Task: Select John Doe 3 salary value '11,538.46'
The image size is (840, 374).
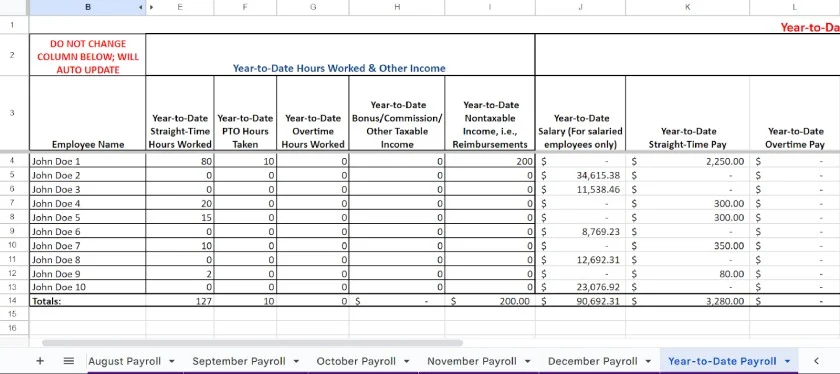Action: click(x=580, y=189)
